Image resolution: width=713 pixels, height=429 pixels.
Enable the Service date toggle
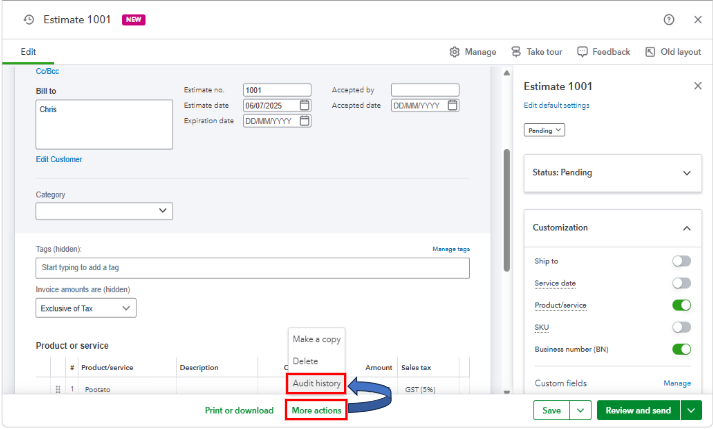[681, 283]
